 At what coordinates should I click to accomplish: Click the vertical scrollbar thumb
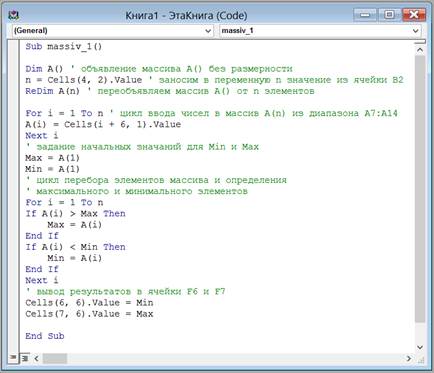pyautogui.click(x=420, y=189)
